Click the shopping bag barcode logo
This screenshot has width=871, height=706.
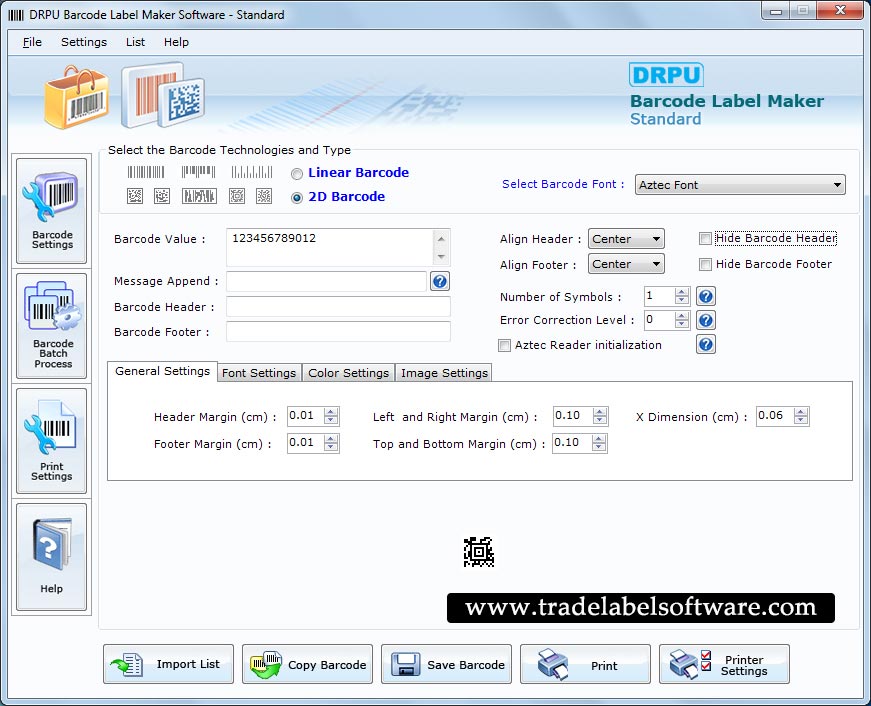[76, 98]
